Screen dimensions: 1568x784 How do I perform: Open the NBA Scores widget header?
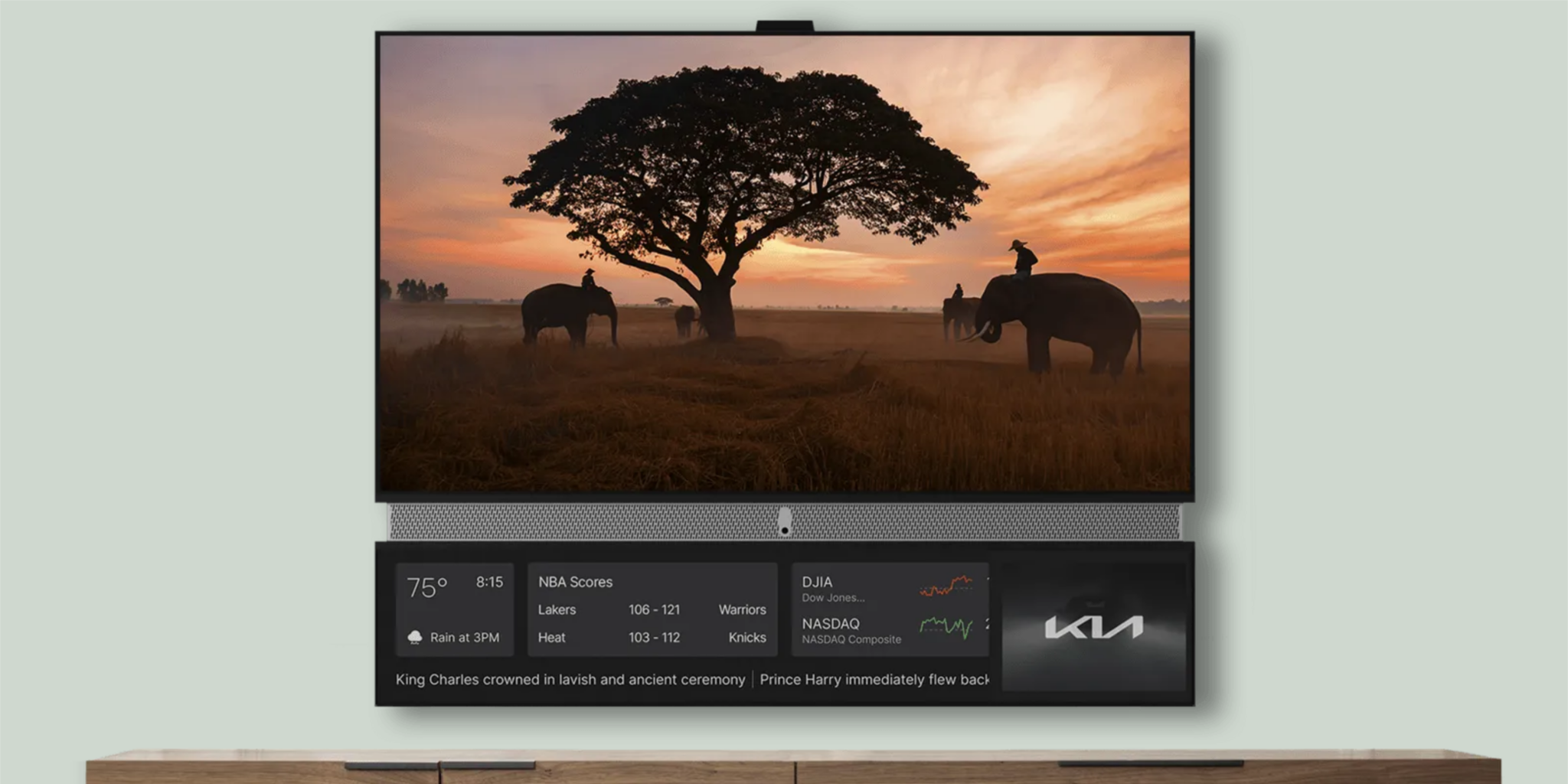click(575, 582)
